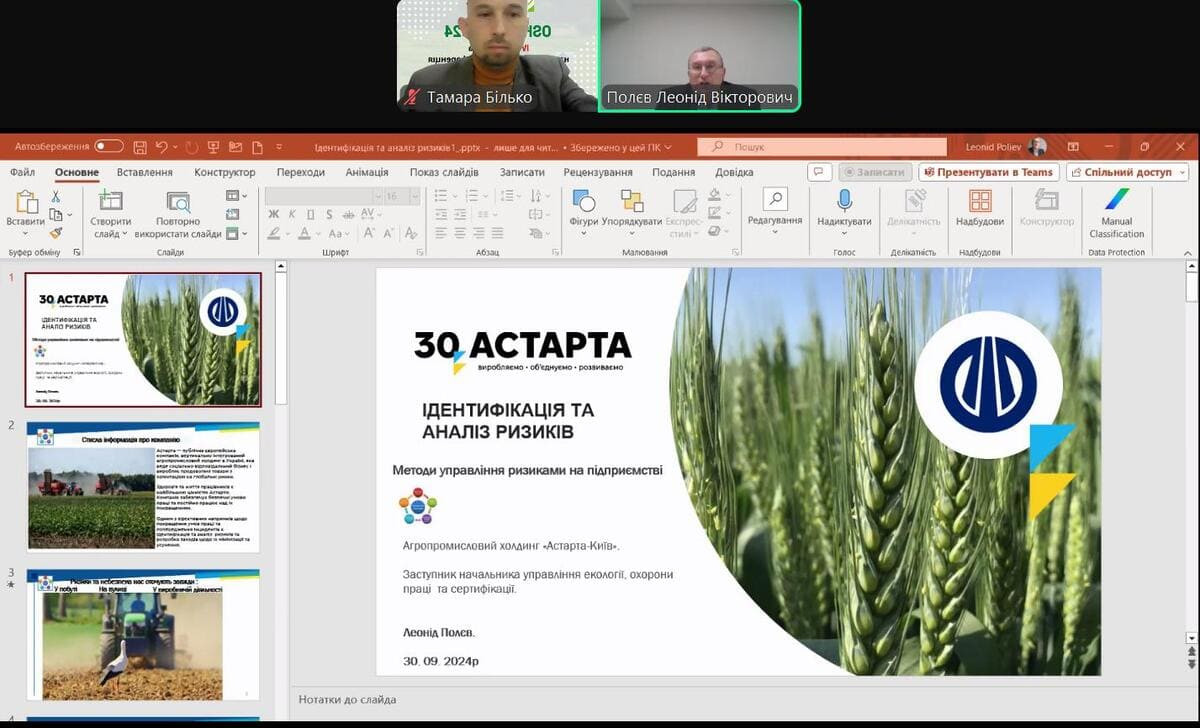Expand the Спільний доступ dropdown arrow
This screenshot has height=728, width=1200.
[x=1181, y=172]
